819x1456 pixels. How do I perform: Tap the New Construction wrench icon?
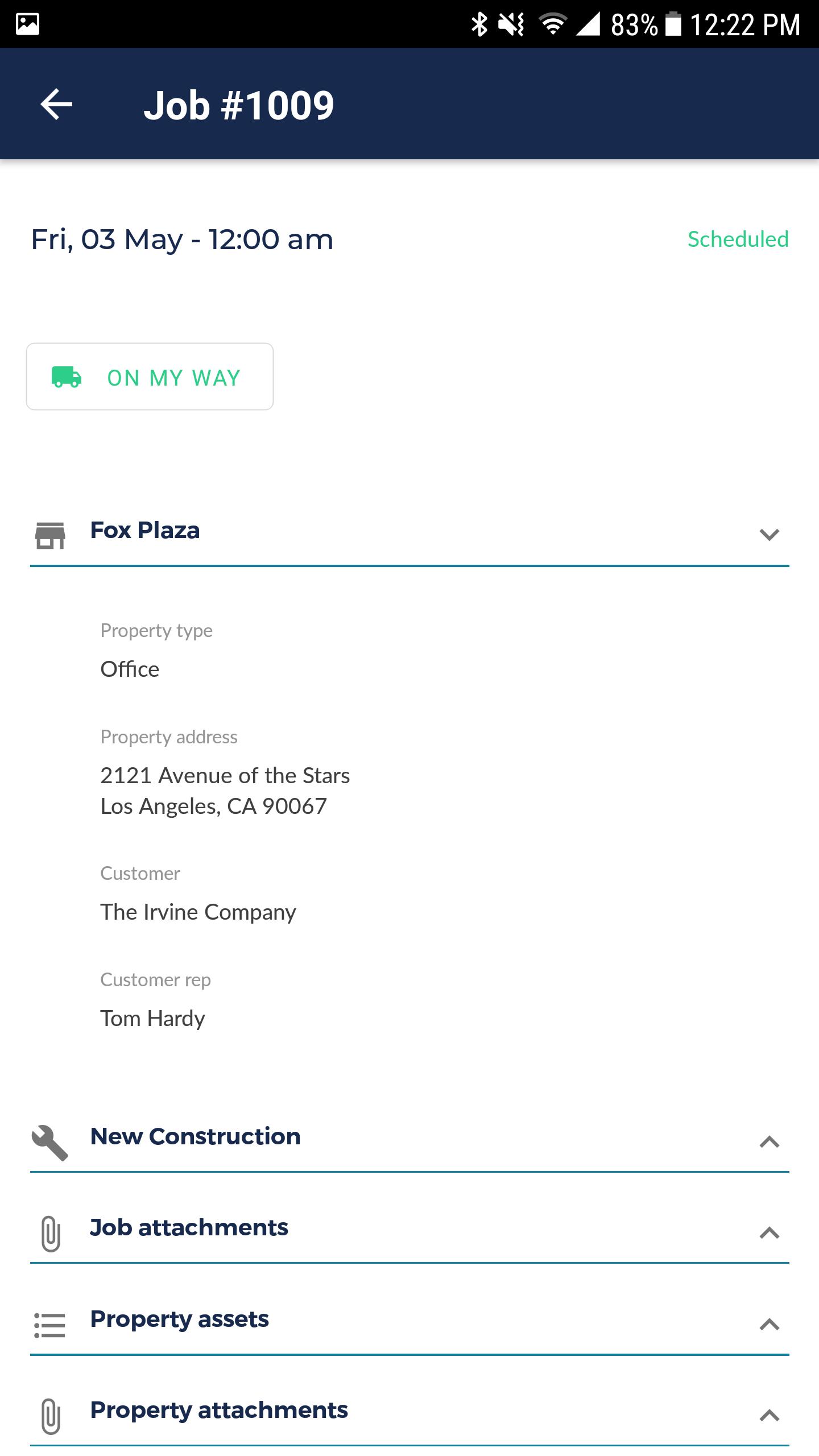(x=50, y=1142)
